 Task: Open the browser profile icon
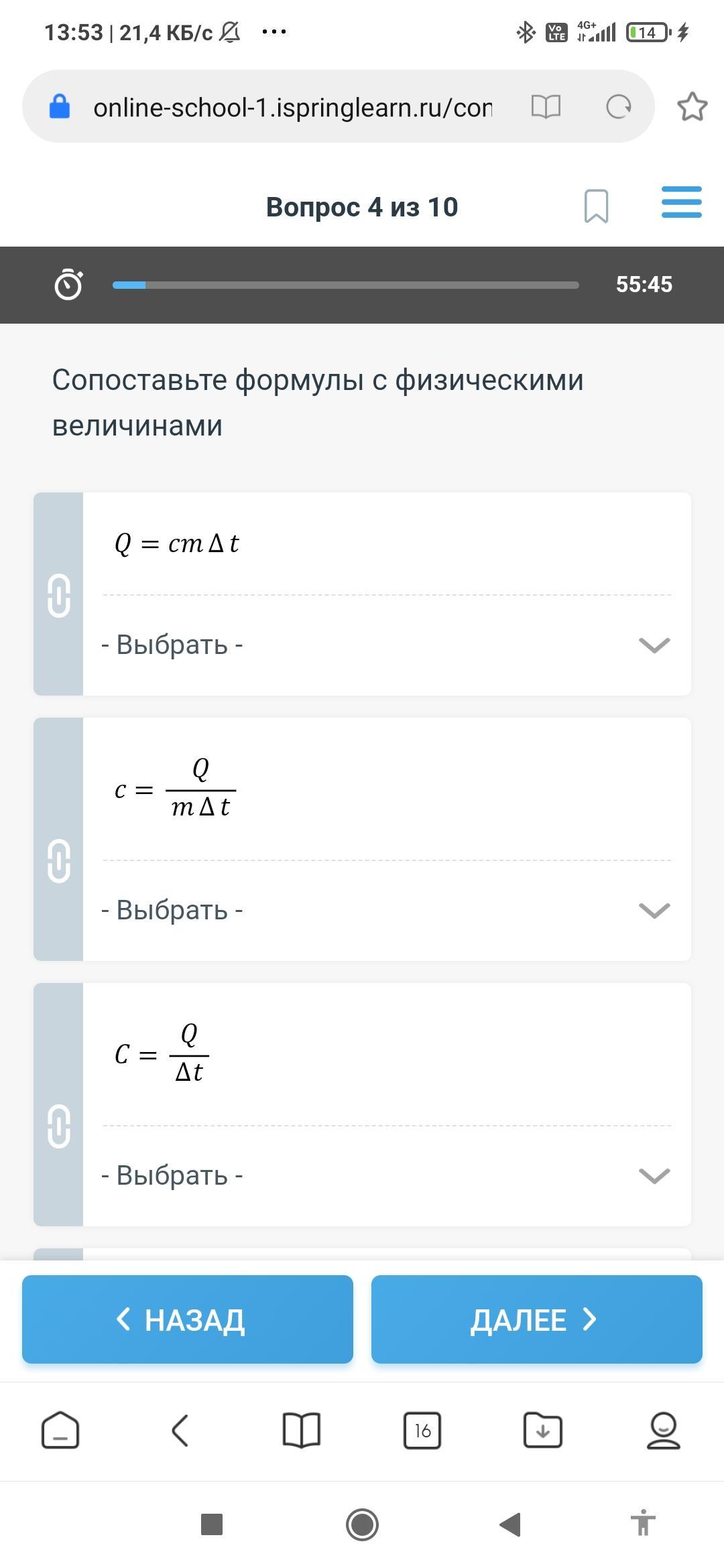663,1431
